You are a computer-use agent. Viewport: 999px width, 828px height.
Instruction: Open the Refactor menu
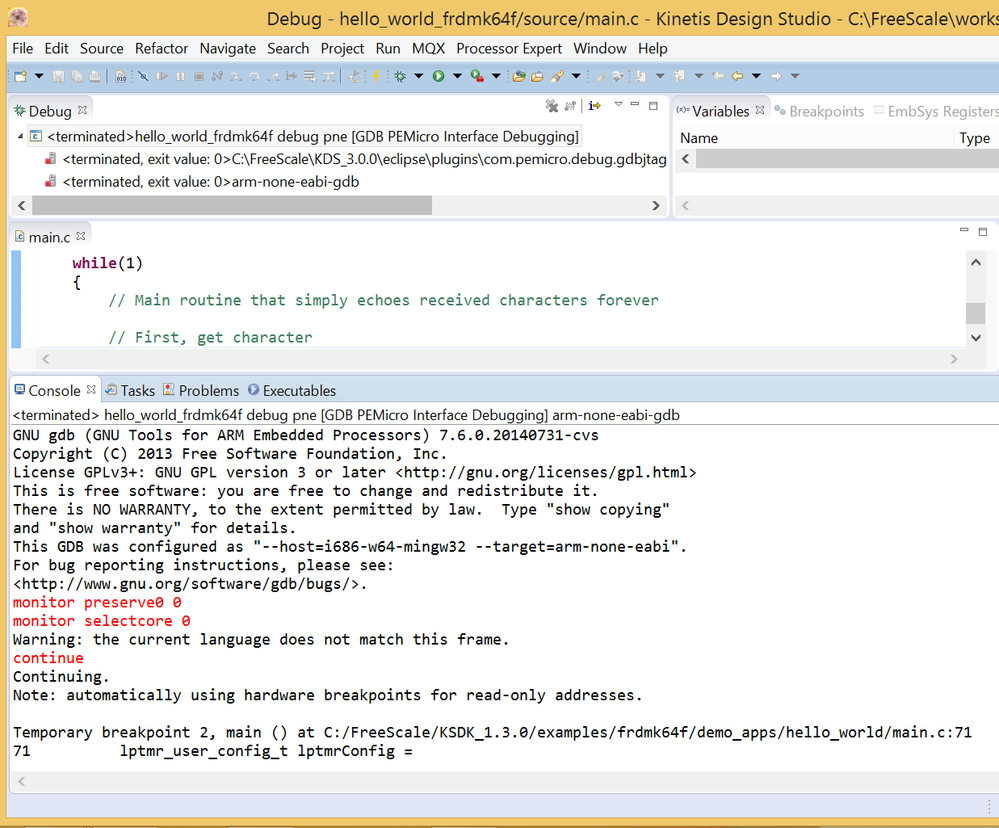tap(161, 48)
